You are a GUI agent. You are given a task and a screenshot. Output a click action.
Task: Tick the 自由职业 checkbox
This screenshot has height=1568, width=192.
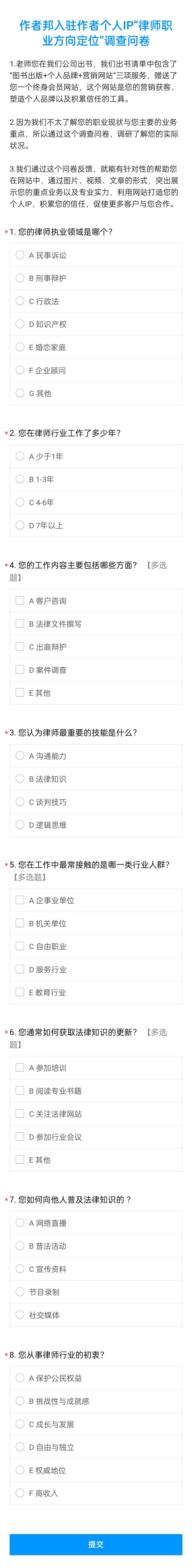click(x=20, y=946)
